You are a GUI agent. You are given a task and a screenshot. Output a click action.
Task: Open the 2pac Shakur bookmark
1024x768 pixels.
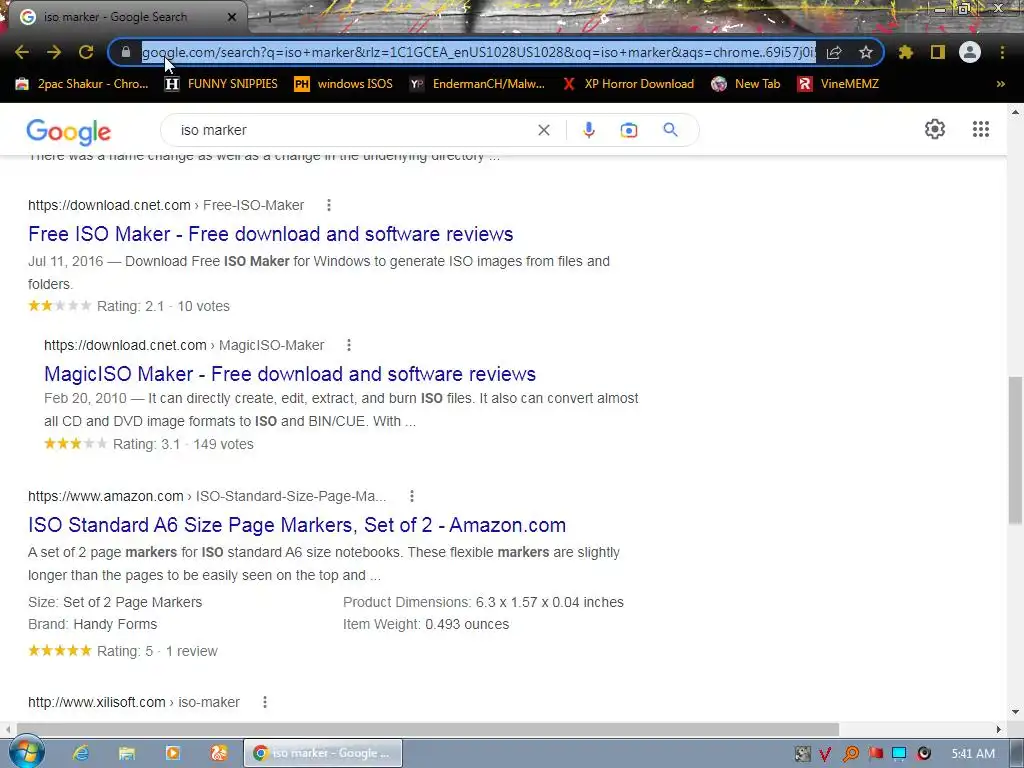pos(82,84)
